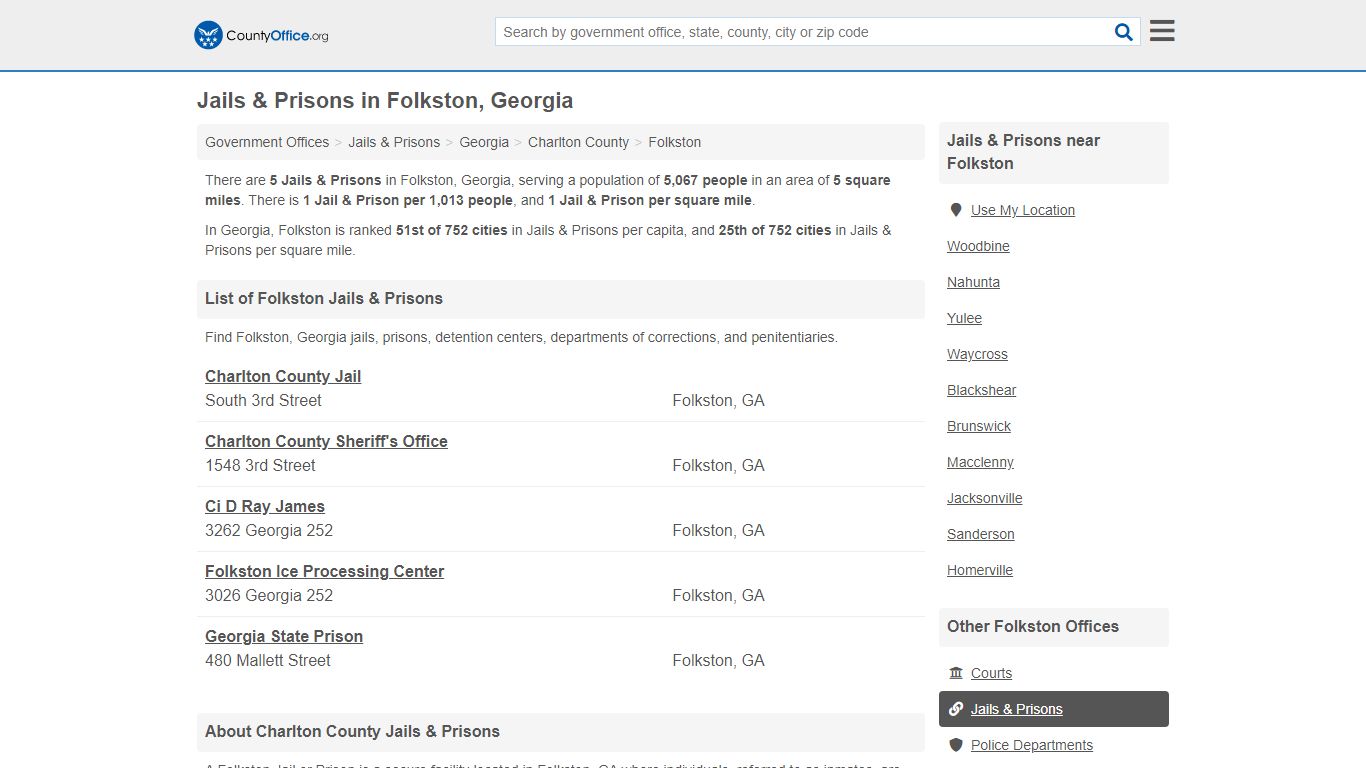Screen dimensions: 1366x768
Task: Click 3262 Georgia 252 address text
Action: (x=269, y=530)
